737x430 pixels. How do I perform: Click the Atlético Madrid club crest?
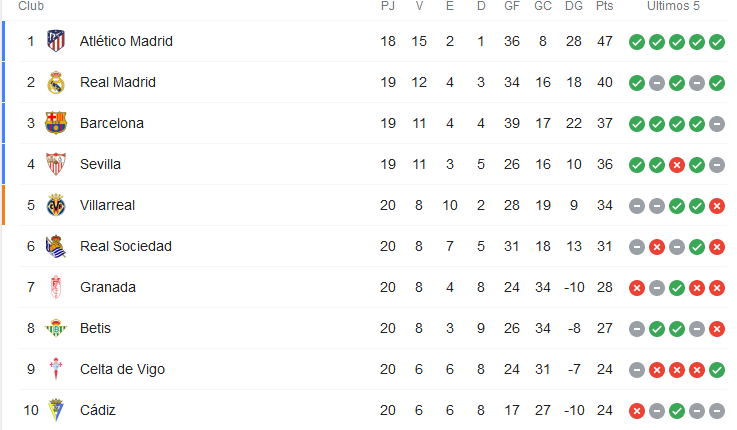tap(56, 41)
